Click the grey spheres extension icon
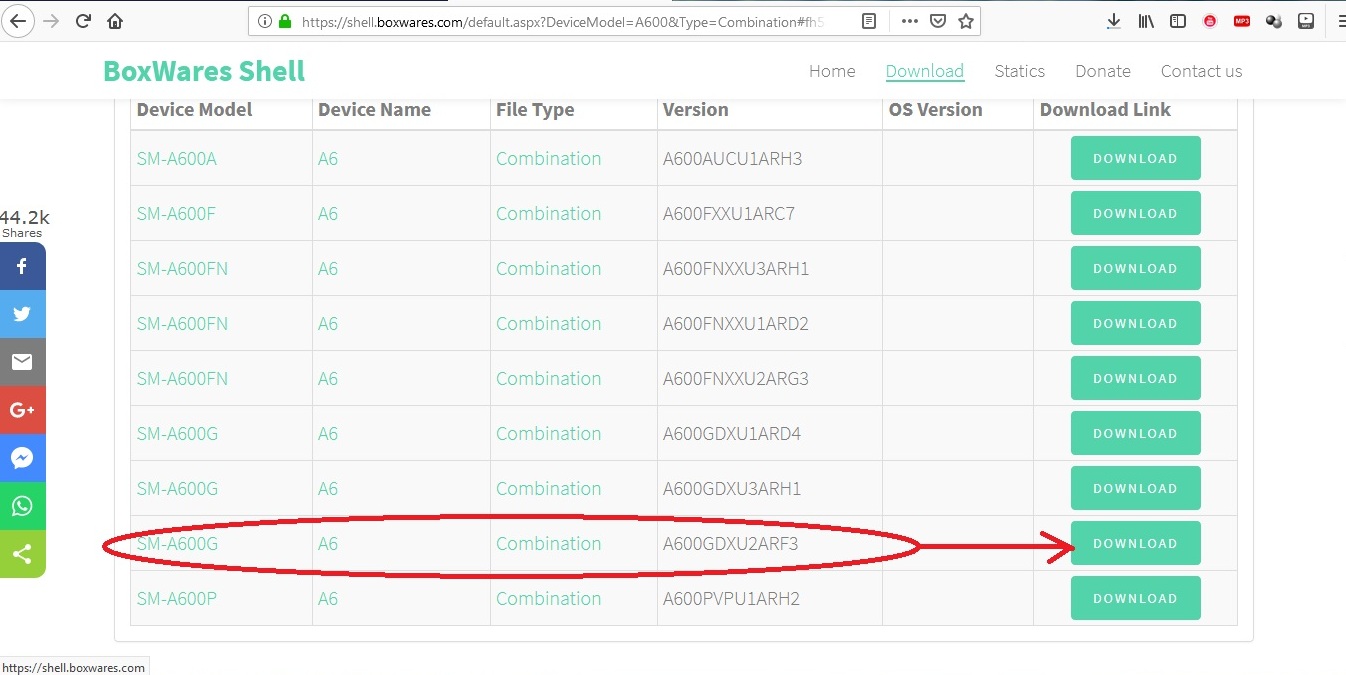 coord(1274,21)
